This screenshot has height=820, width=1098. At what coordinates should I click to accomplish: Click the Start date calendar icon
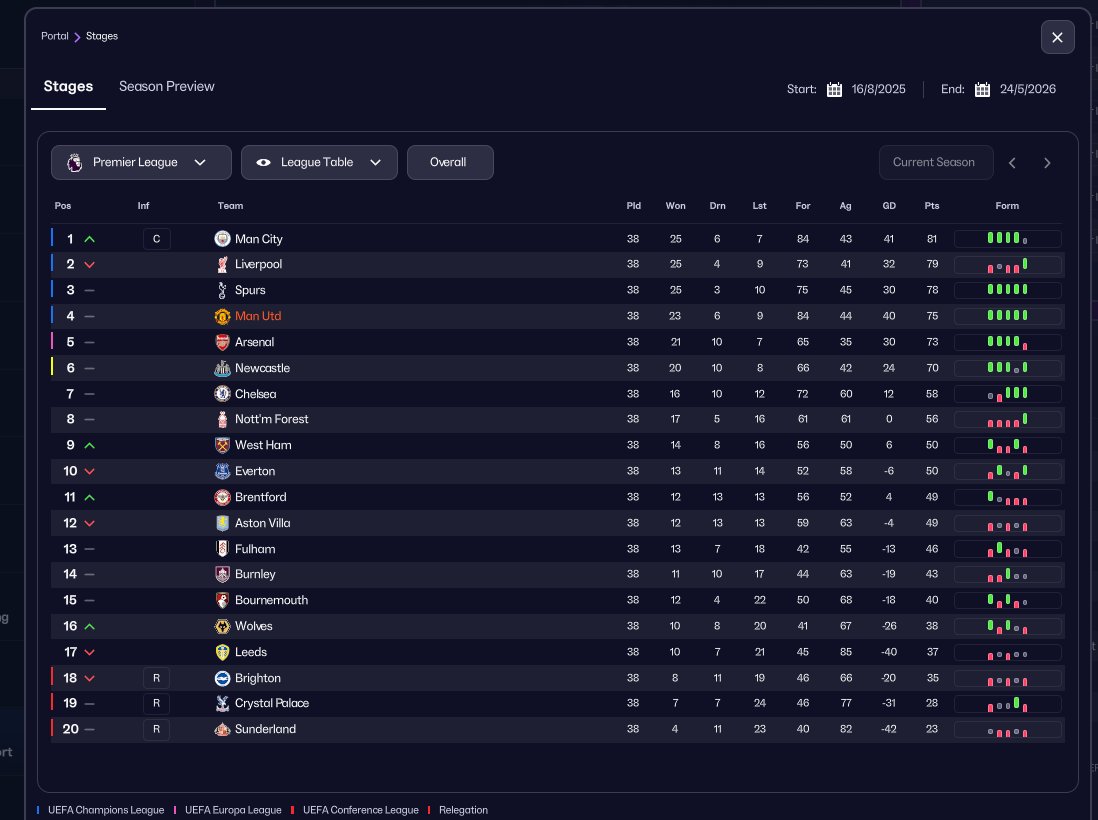click(834, 89)
